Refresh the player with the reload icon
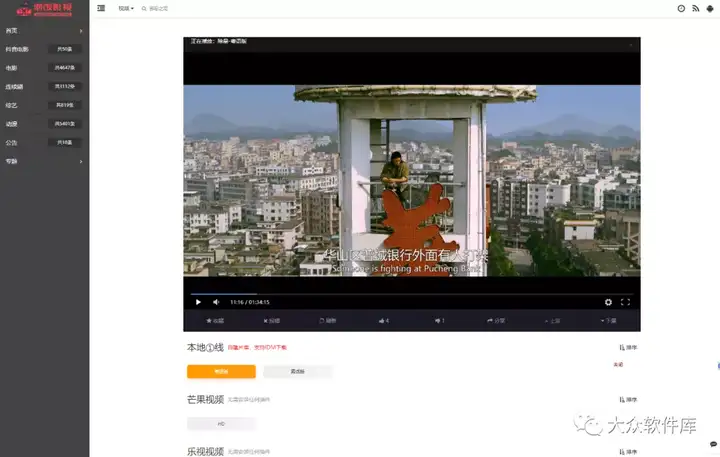 pos(327,321)
